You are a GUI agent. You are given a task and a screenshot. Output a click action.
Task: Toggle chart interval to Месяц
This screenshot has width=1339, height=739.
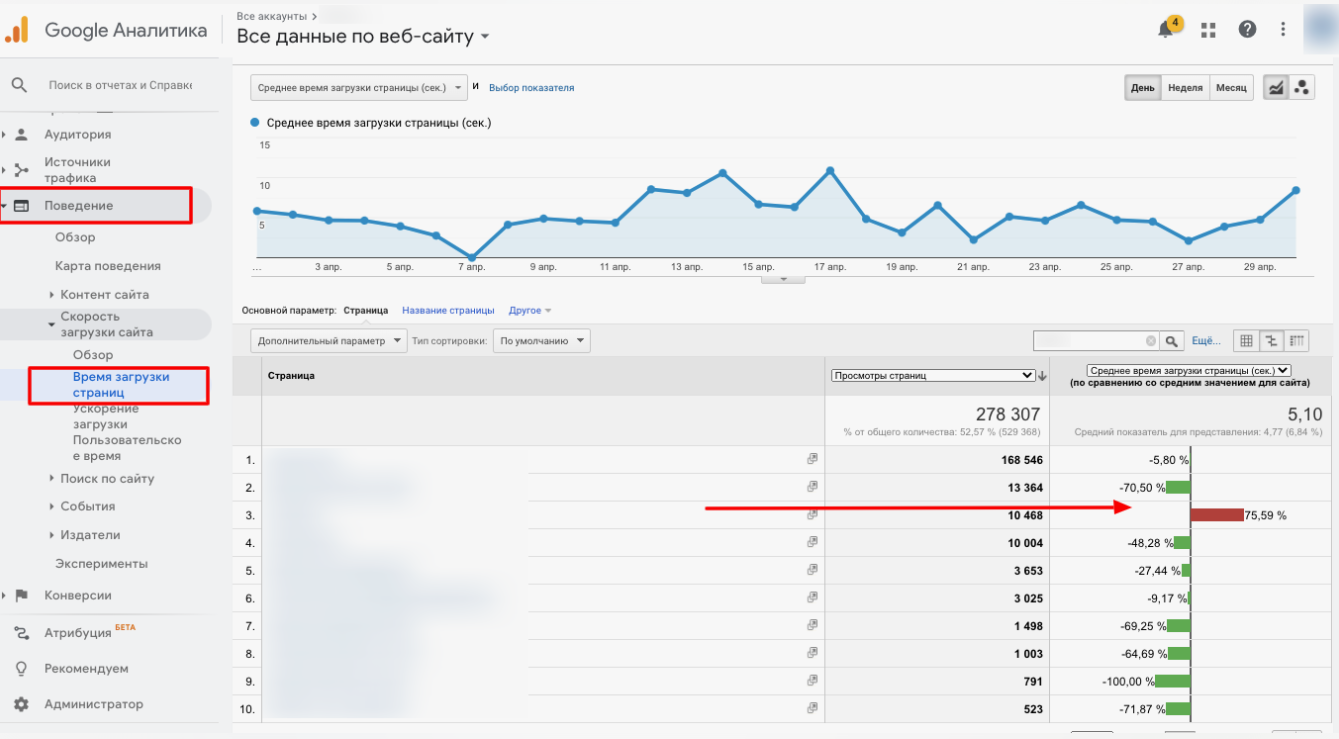(x=1231, y=88)
